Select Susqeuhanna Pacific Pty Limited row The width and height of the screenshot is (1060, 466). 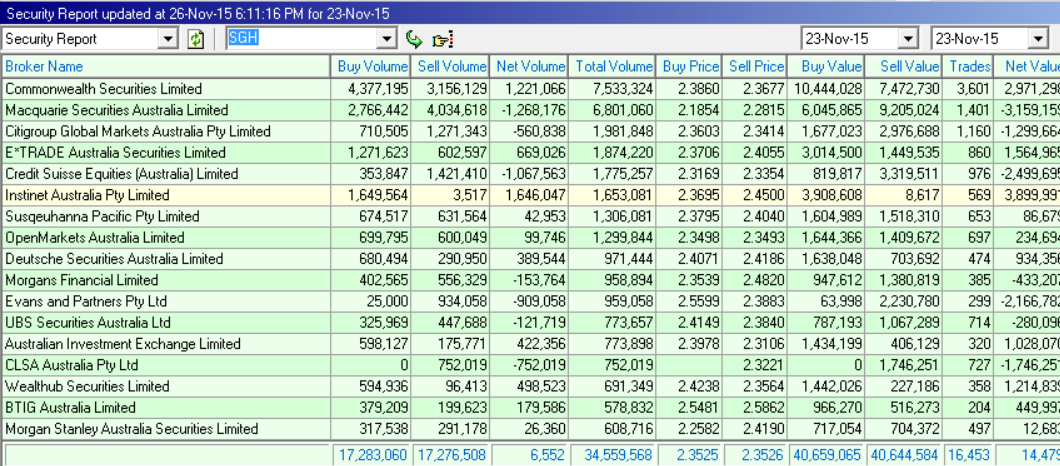(530, 216)
